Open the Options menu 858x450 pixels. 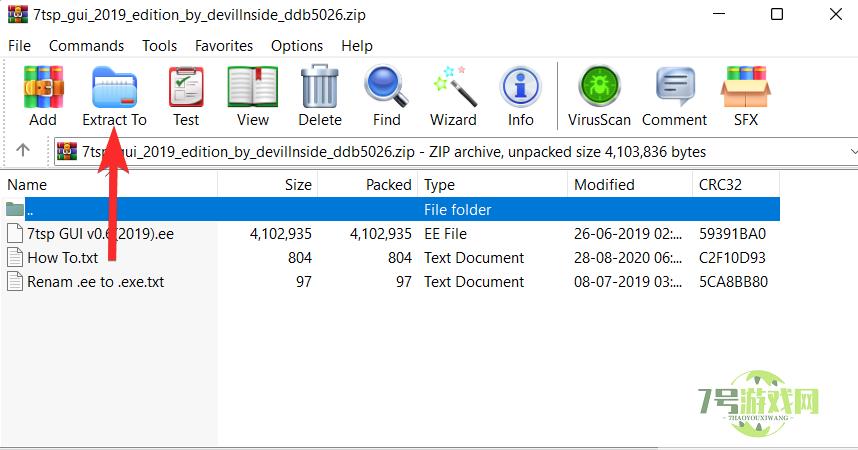(297, 45)
